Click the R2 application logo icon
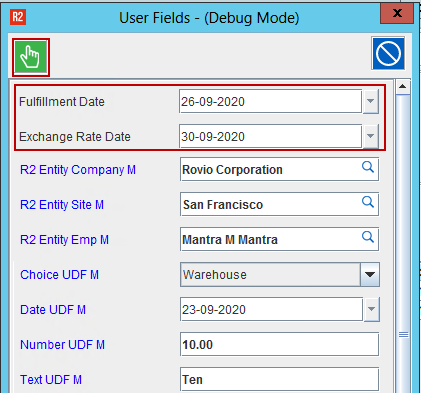421x393 pixels. [18, 17]
